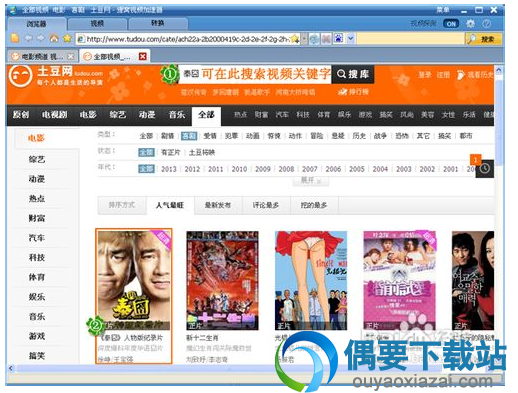518x393 pixels.
Task: Open the address bar history dropdown
Action: point(304,39)
